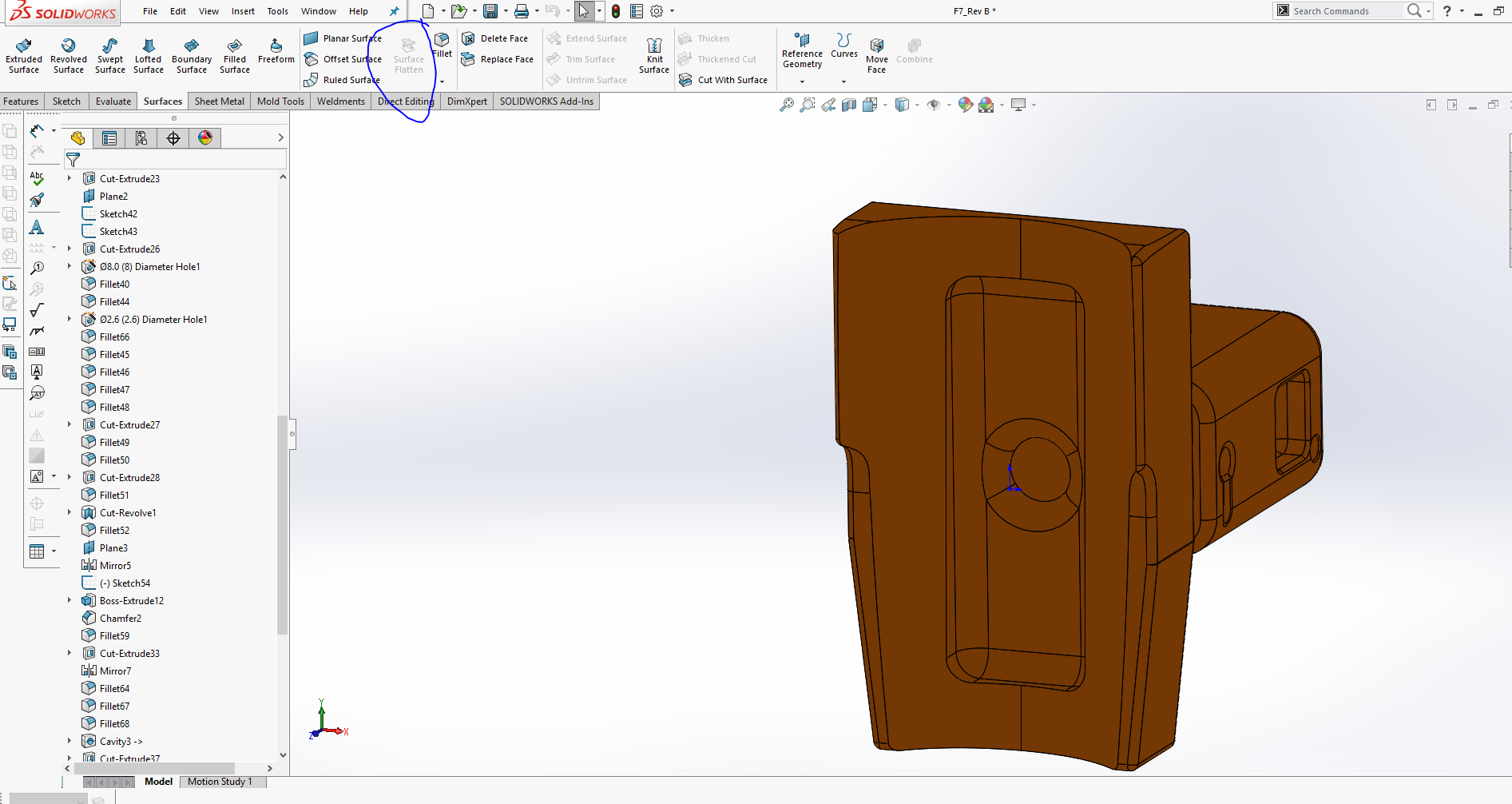Expand the Ø8.0 Diameter Hole1 feature
The width and height of the screenshot is (1512, 804).
(69, 266)
